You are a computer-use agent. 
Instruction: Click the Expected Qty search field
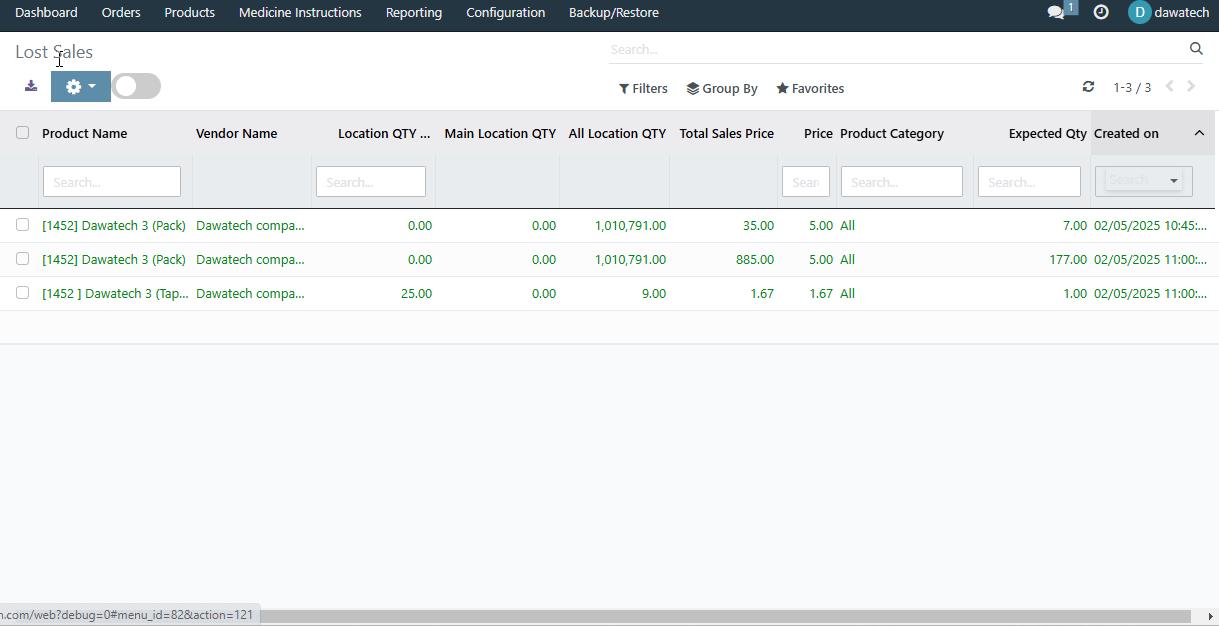pos(1030,182)
